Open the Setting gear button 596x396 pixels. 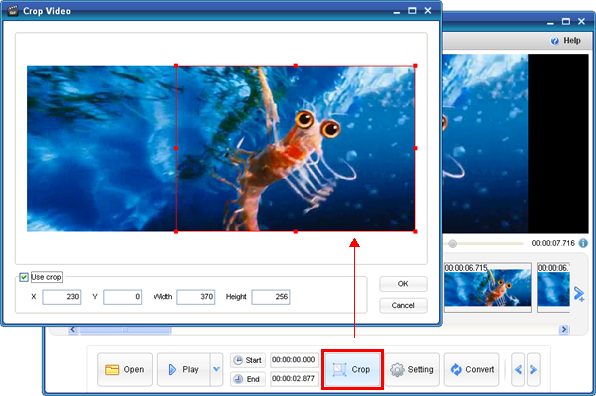[412, 369]
